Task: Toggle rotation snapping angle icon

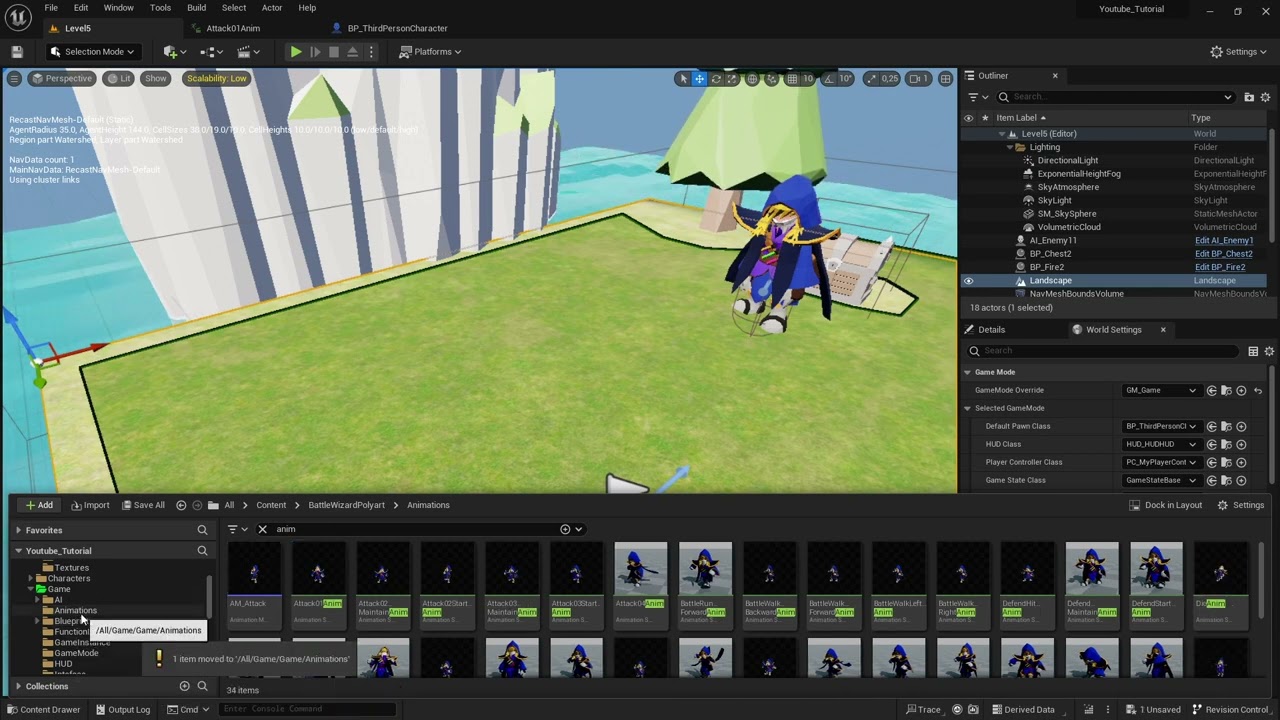Action: [x=828, y=79]
